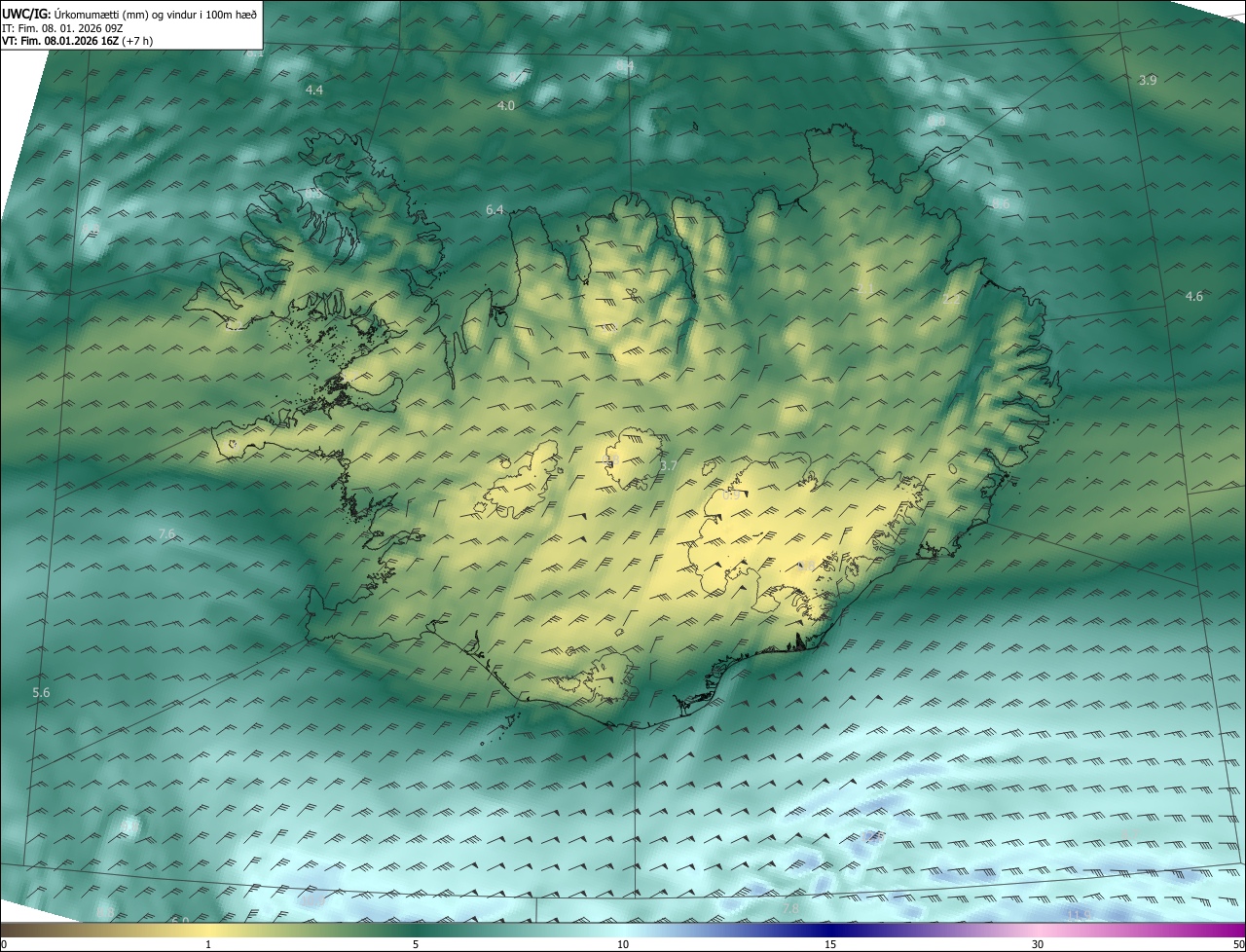Viewport: 1246px width, 952px height.
Task: Click the '15' tick on the color scale
Action: (x=830, y=944)
